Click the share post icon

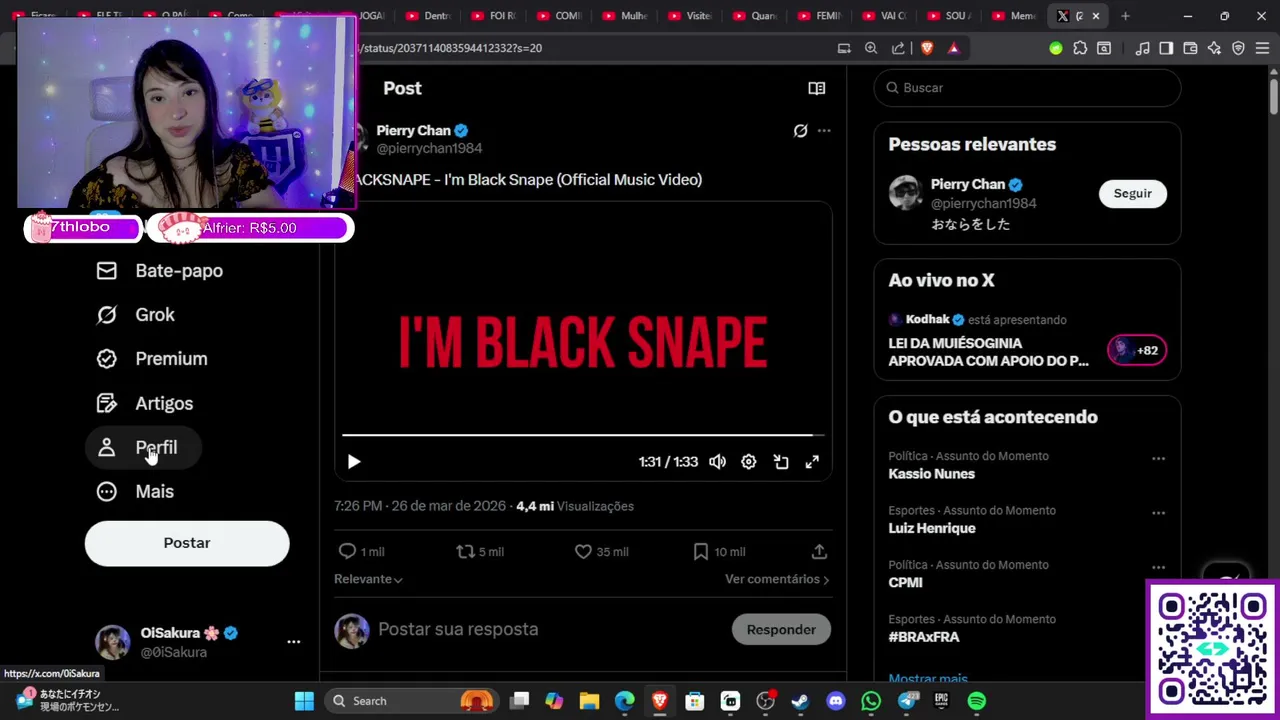tap(819, 552)
